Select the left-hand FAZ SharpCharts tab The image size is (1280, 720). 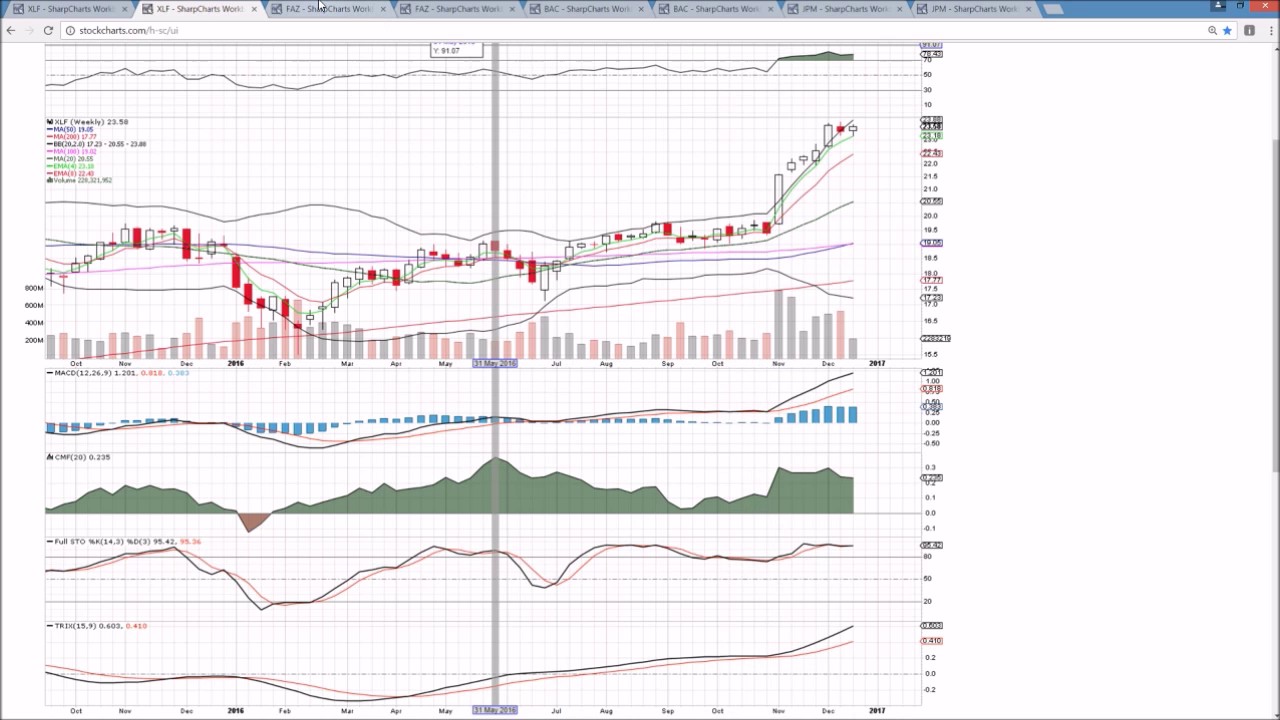[329, 9]
